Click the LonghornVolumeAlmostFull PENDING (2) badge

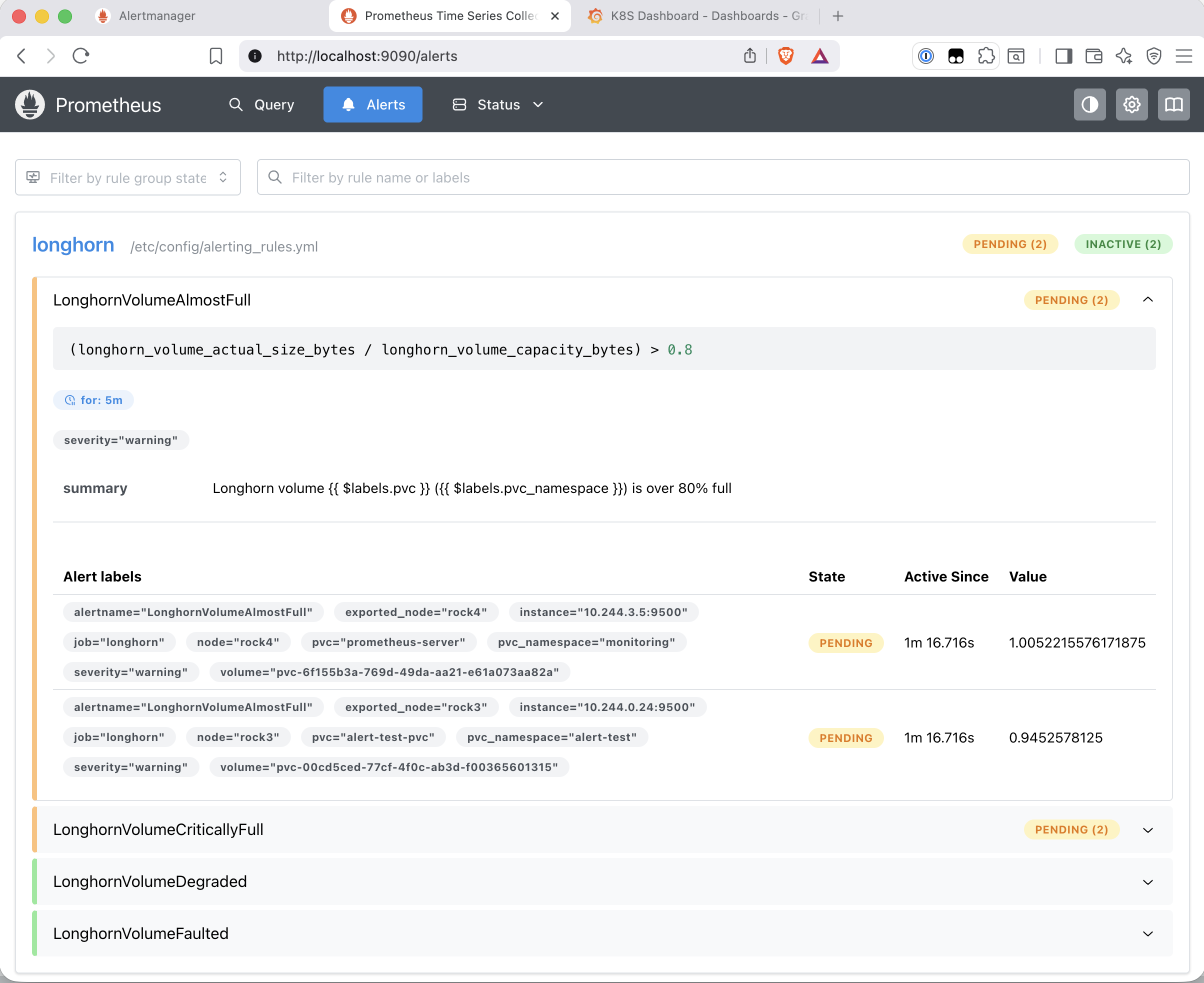point(1071,300)
